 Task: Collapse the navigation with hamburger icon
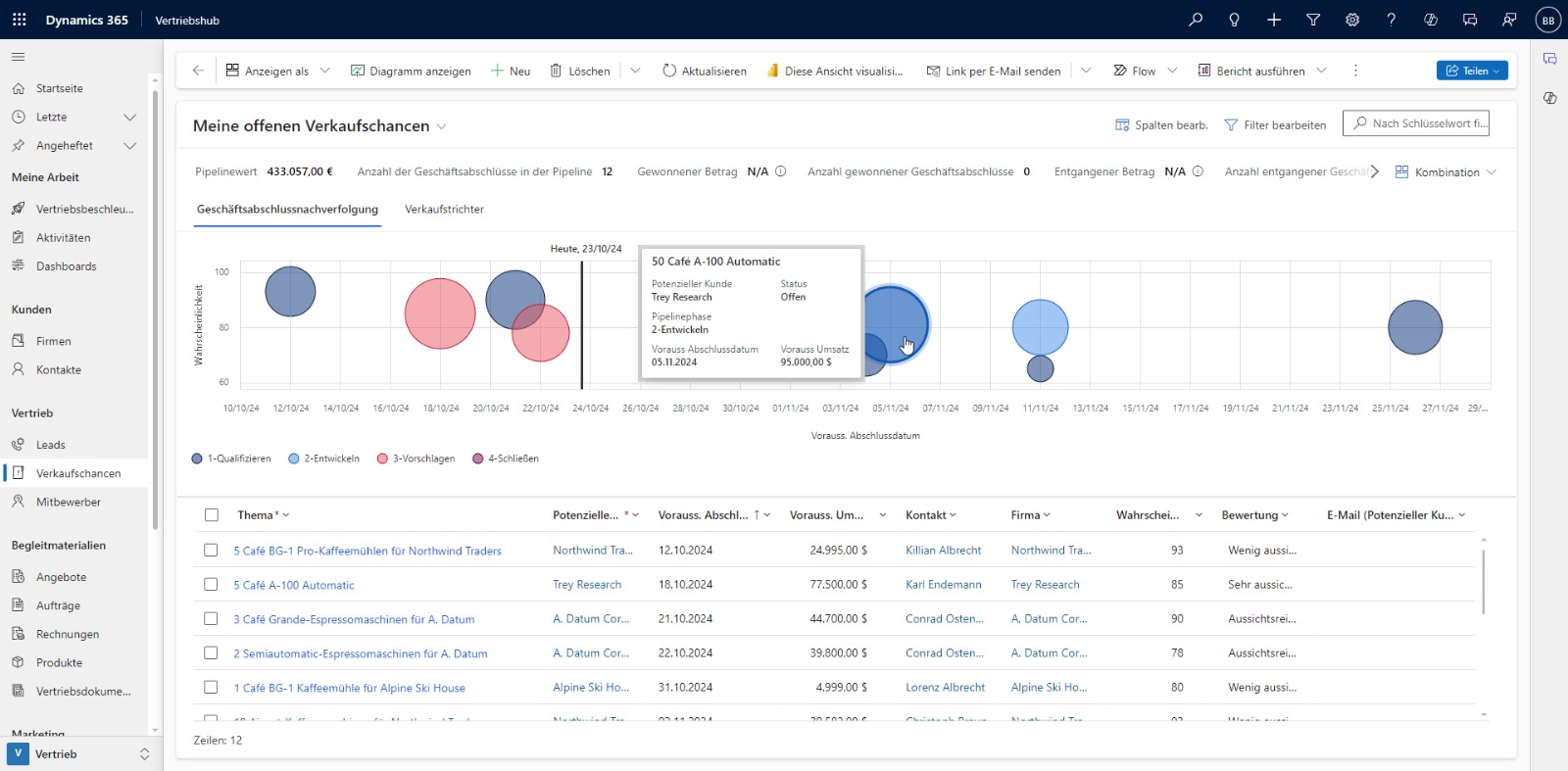tap(19, 57)
